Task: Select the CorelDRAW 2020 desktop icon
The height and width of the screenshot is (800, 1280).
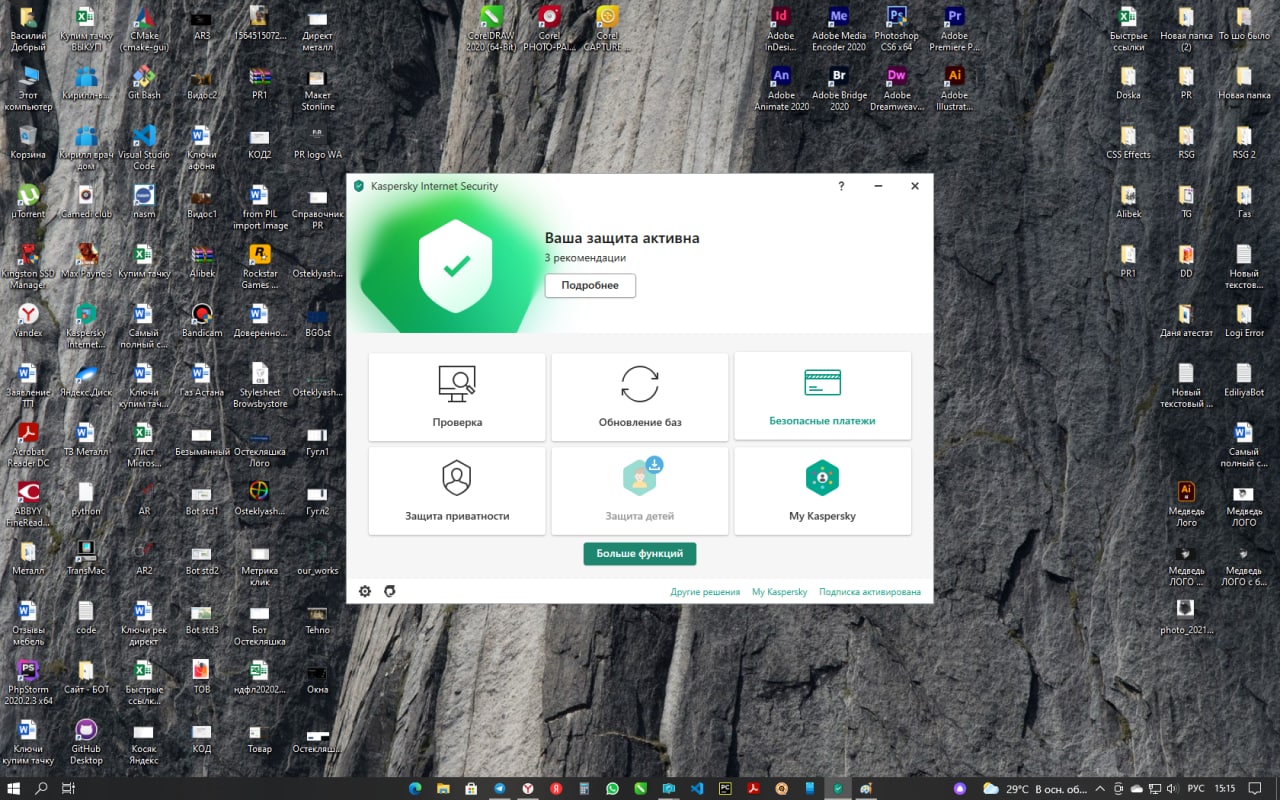Action: point(491,28)
